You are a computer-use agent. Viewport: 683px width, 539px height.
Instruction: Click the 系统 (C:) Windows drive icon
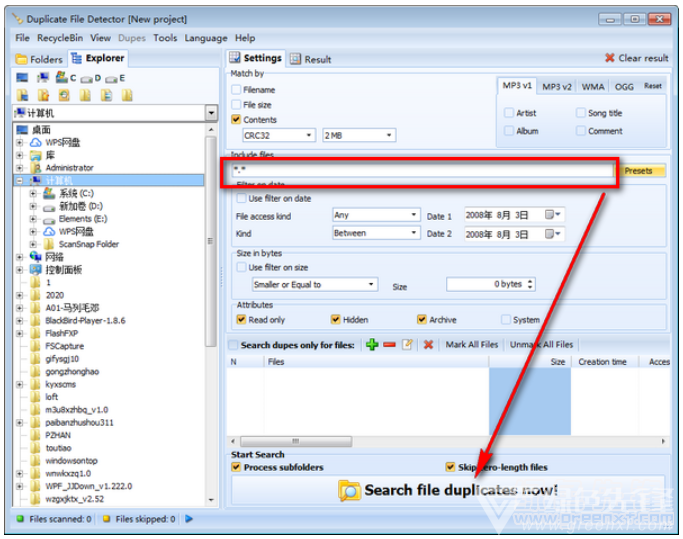(49, 193)
